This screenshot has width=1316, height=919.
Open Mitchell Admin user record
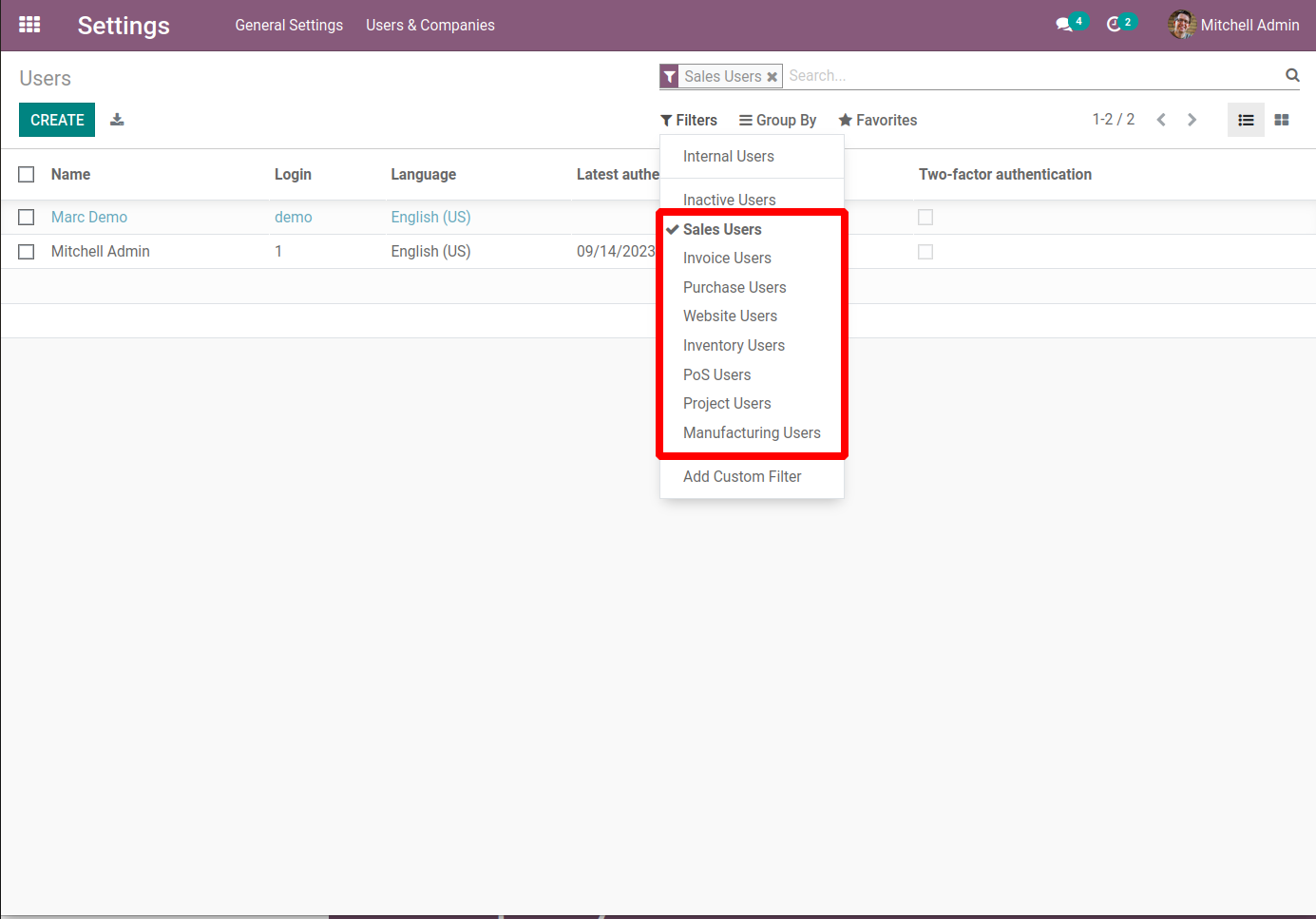pos(101,251)
